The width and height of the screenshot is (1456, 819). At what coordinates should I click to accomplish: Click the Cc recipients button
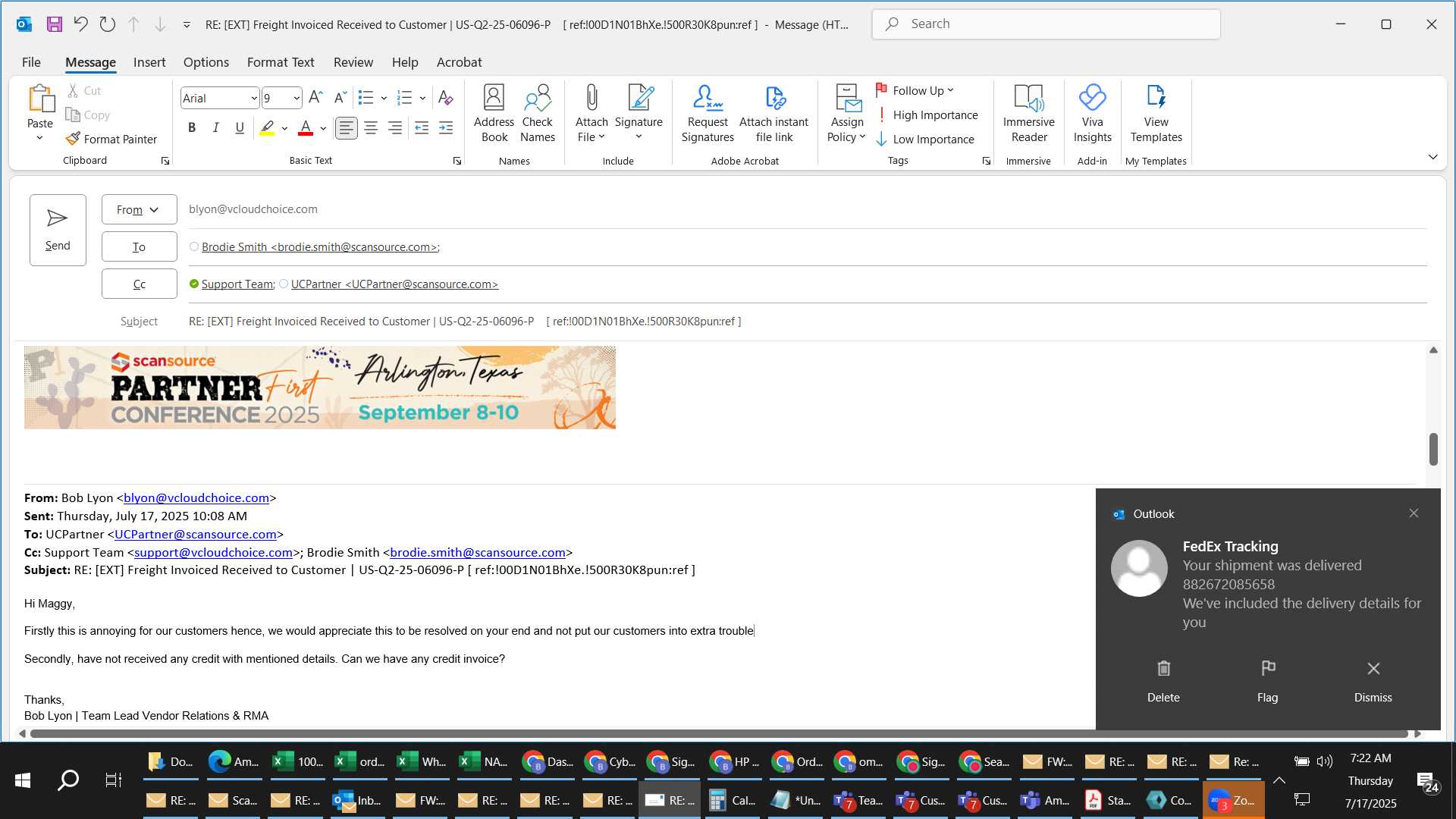click(140, 284)
